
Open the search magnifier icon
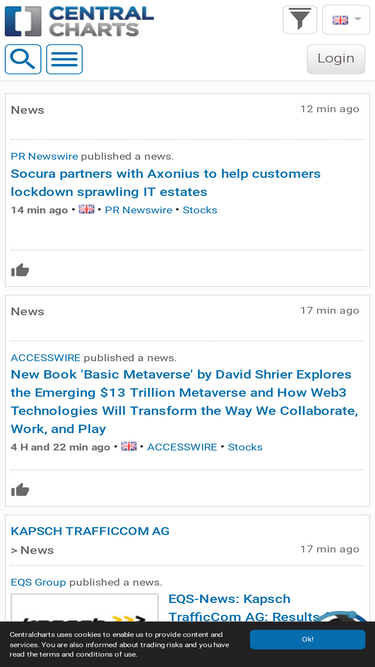(x=23, y=59)
